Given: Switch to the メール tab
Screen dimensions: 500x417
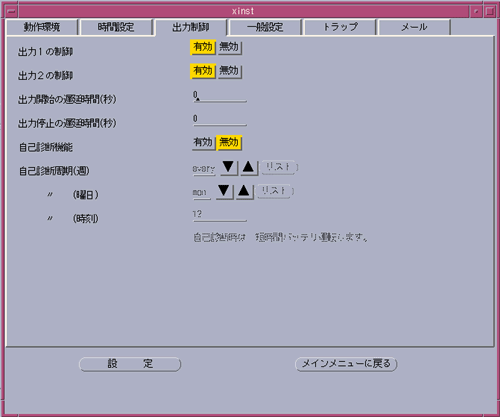Looking at the screenshot, I should (x=414, y=27).
